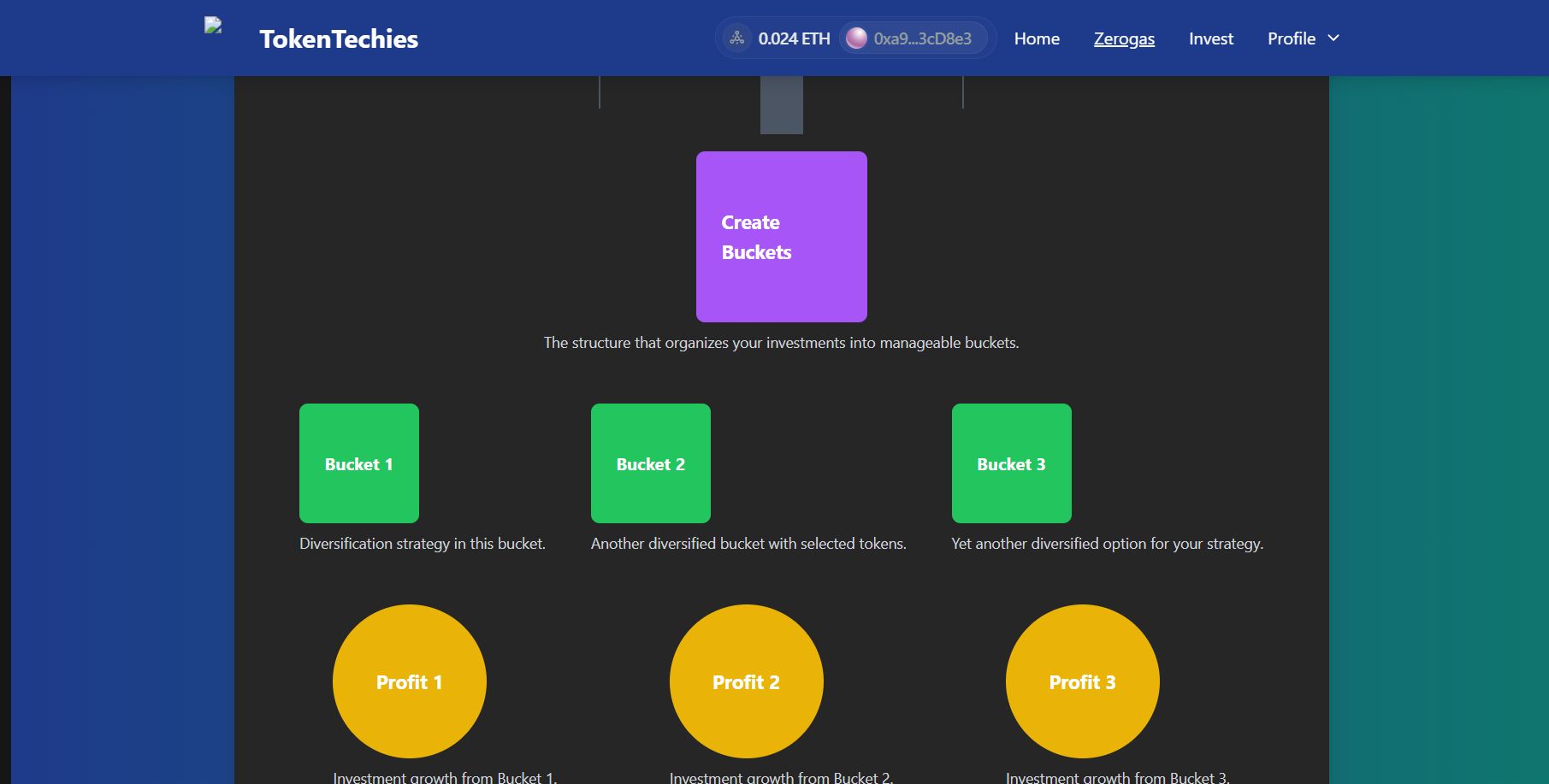Image resolution: width=1549 pixels, height=784 pixels.
Task: Click the TokenTechies logo image
Action: pyautogui.click(x=213, y=26)
